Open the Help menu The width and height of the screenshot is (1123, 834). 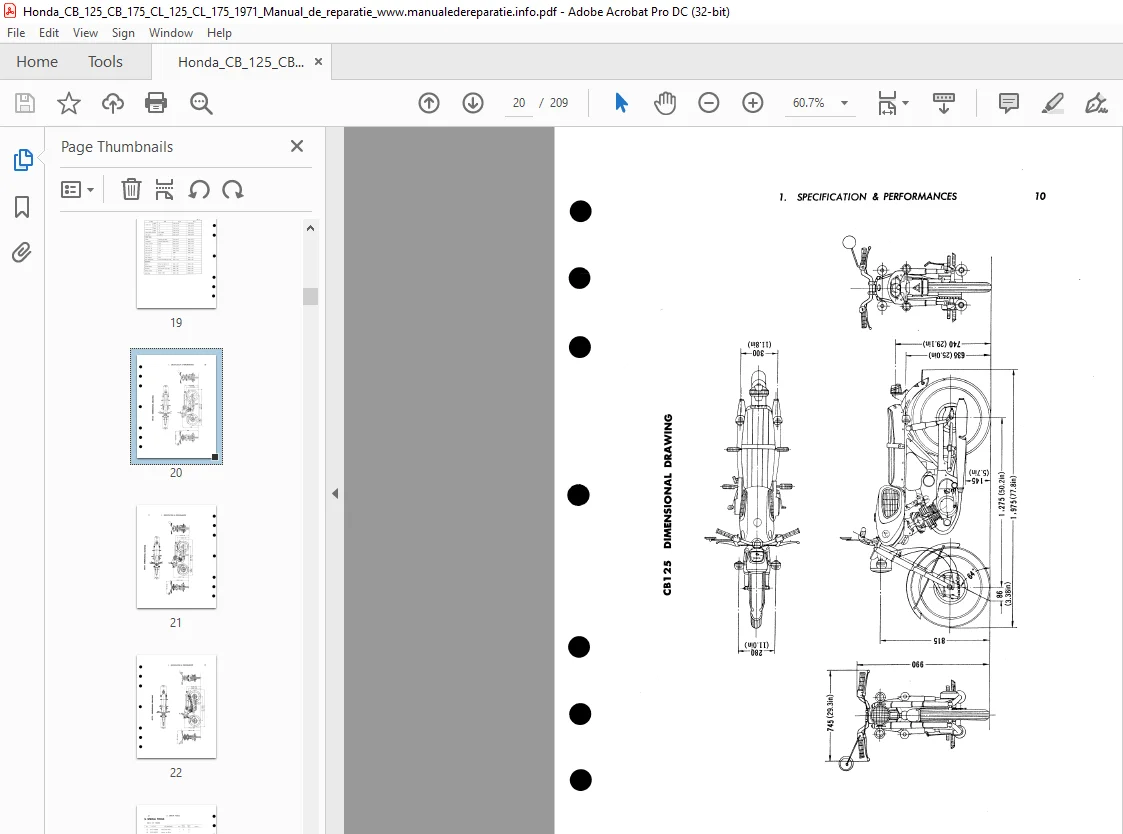click(x=219, y=33)
